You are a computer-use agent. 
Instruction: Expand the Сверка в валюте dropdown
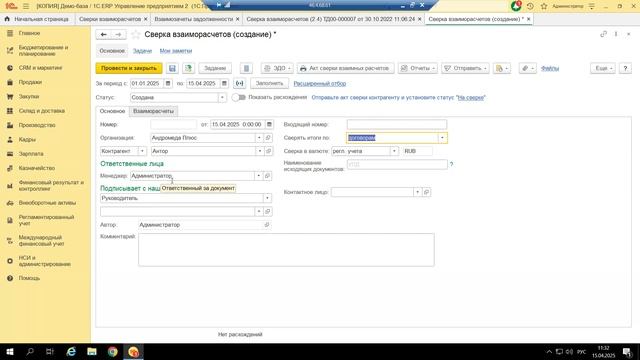pos(394,151)
